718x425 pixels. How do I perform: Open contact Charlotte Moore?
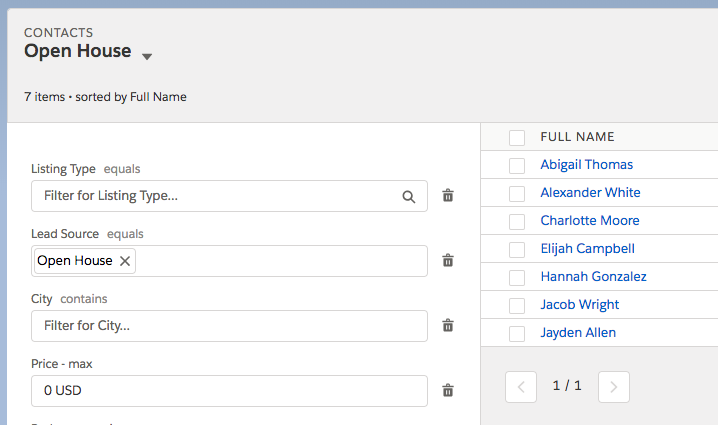pos(590,221)
